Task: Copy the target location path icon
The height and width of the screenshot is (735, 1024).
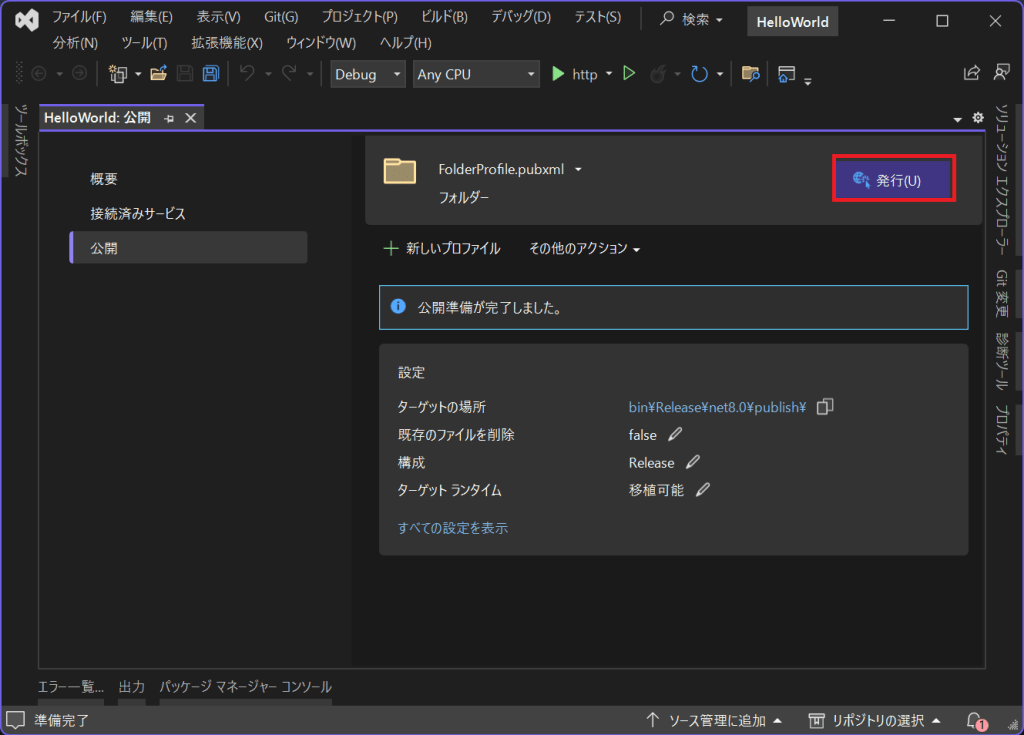Action: (x=825, y=407)
